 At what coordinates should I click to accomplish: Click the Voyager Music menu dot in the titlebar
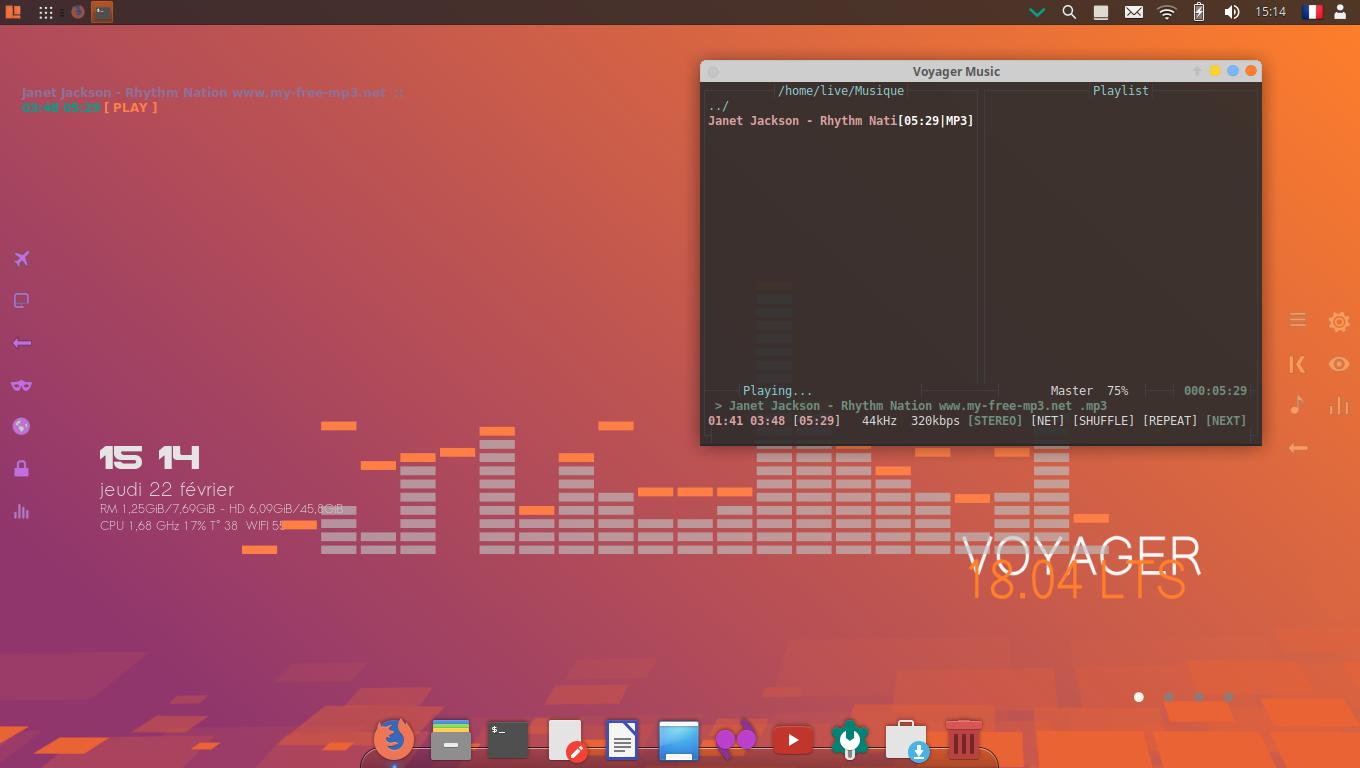(713, 71)
